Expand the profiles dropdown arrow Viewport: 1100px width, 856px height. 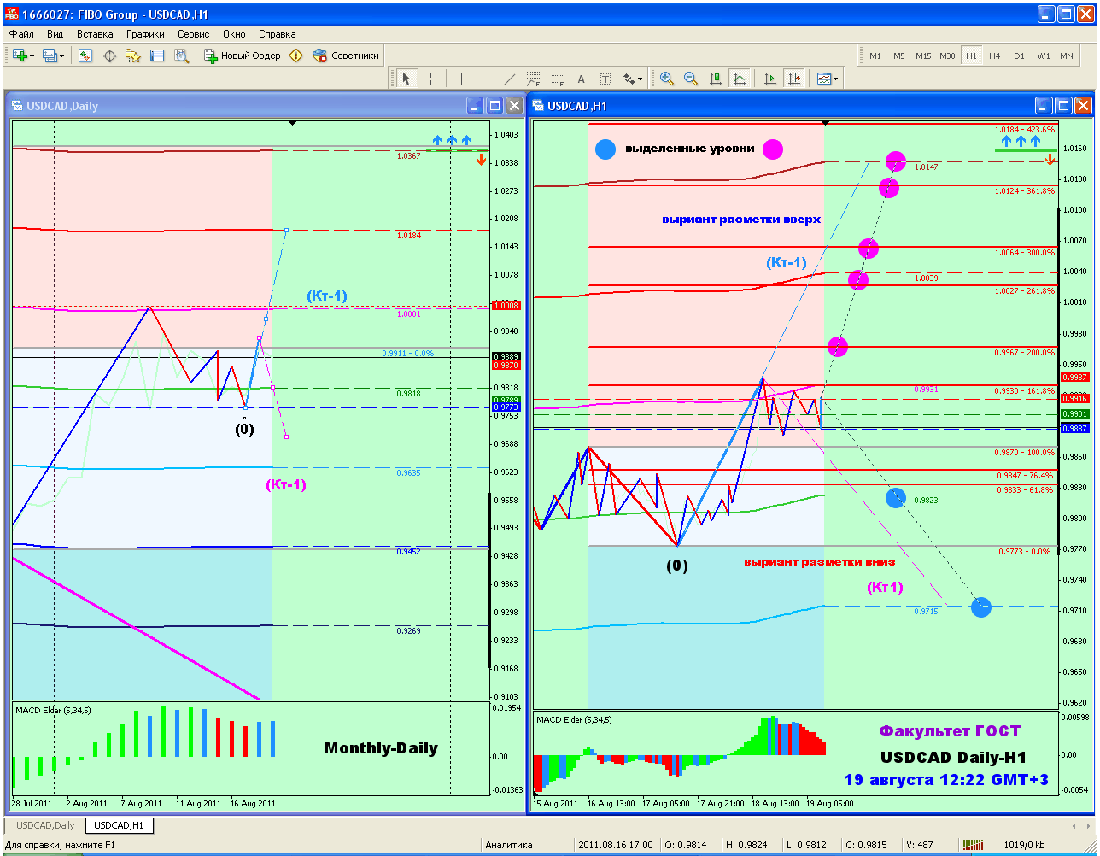click(62, 56)
